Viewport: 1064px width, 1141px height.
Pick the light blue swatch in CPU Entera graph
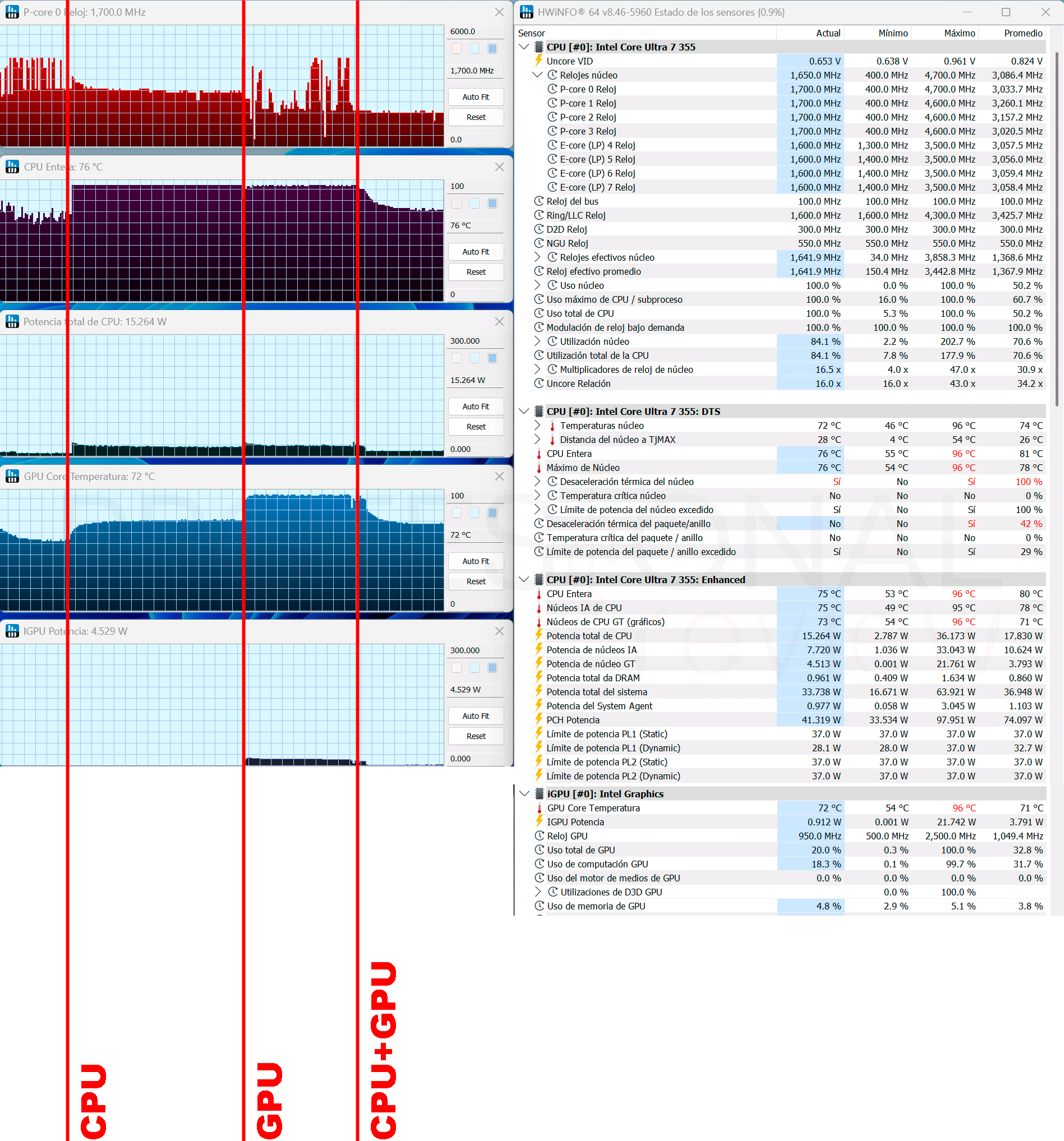pyautogui.click(x=475, y=203)
